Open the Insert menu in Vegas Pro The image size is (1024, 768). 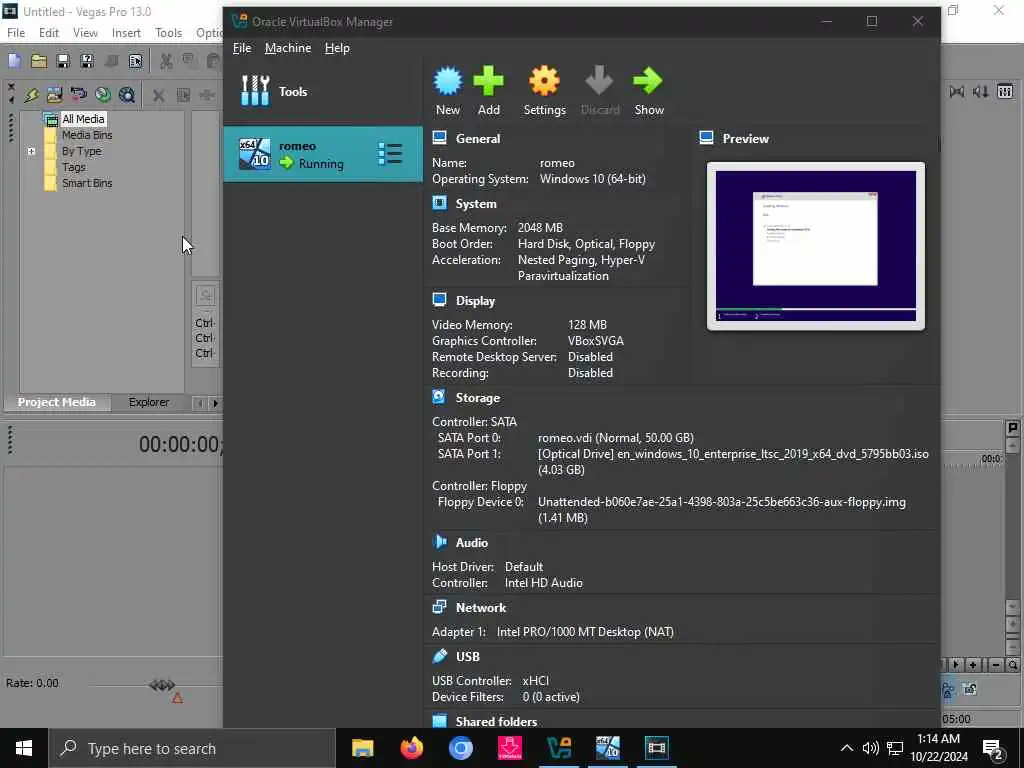tap(126, 33)
